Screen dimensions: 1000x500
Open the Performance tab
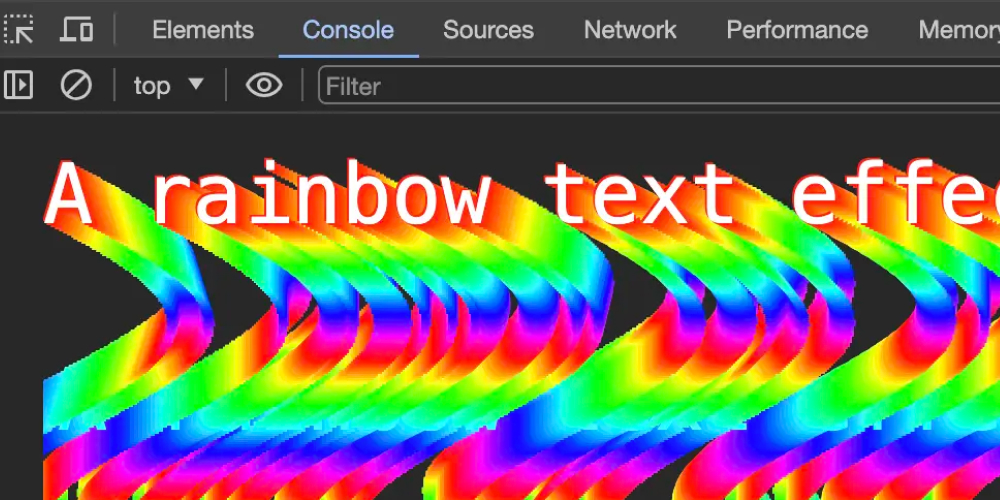point(797,30)
